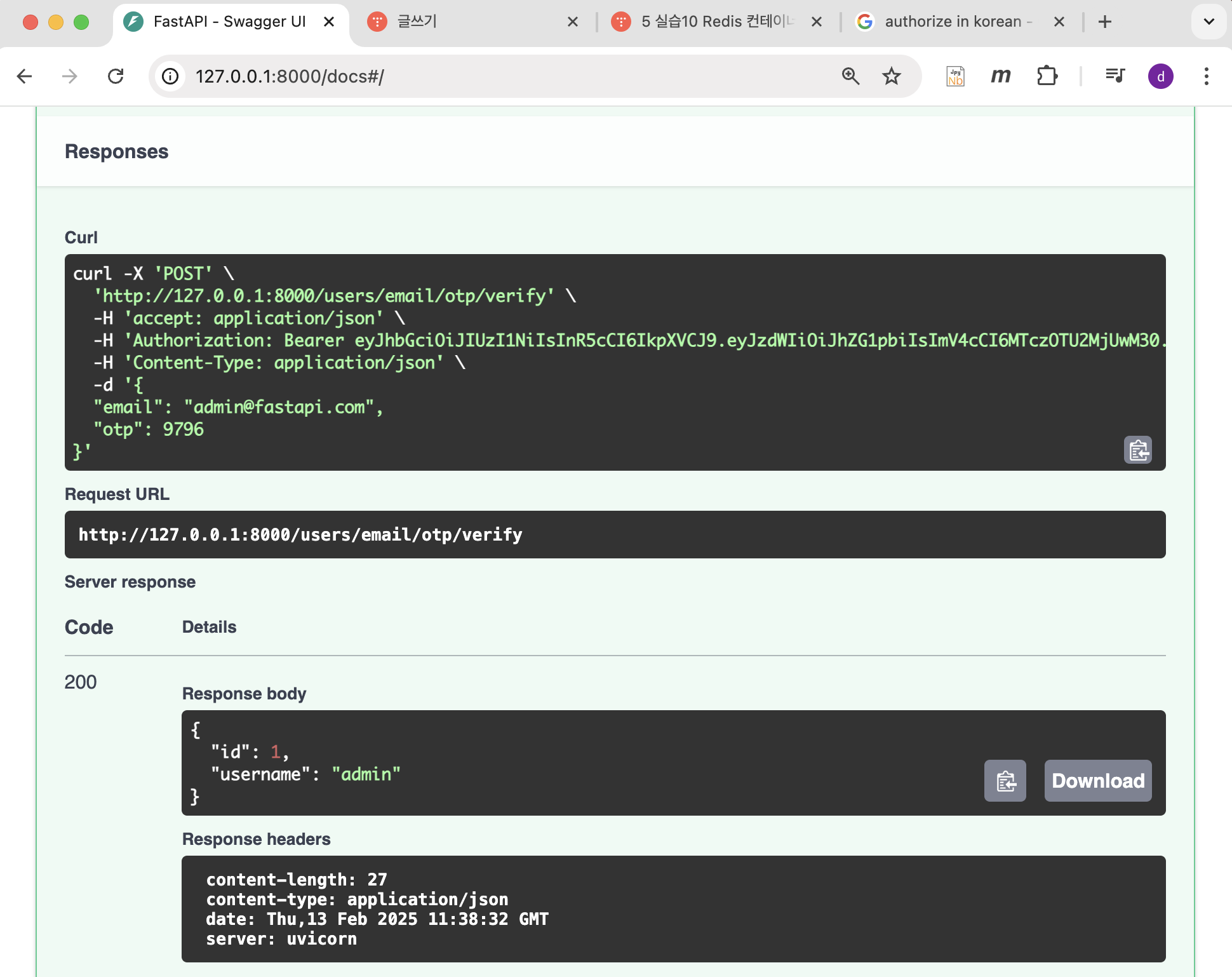The image size is (1232, 977).
Task: Open Chrome three-dot menu
Action: click(1206, 76)
